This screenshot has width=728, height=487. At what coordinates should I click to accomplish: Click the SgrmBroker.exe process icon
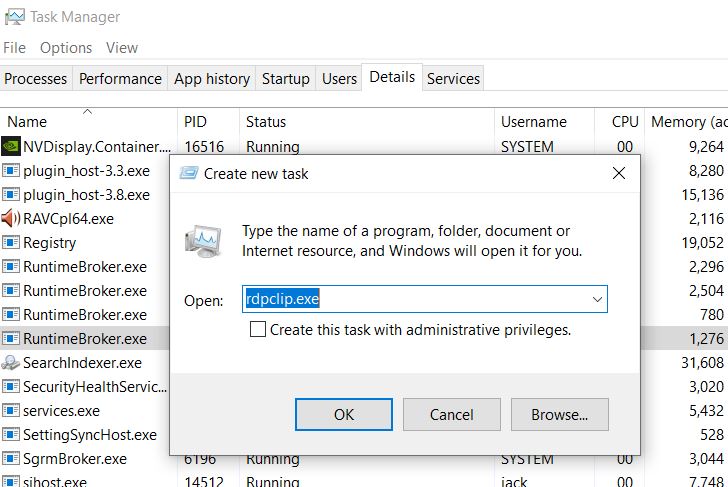11,459
